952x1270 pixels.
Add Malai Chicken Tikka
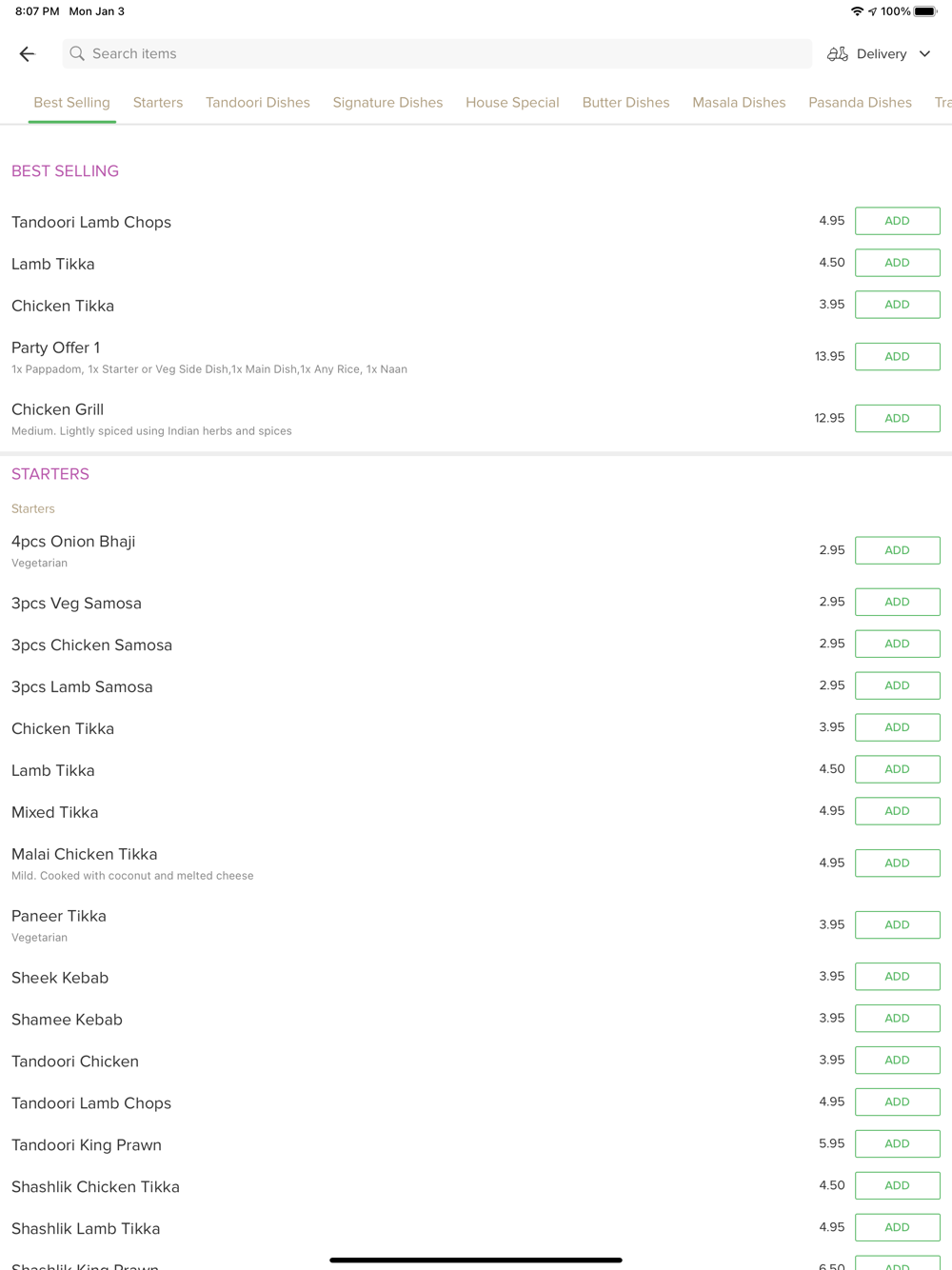pos(898,863)
